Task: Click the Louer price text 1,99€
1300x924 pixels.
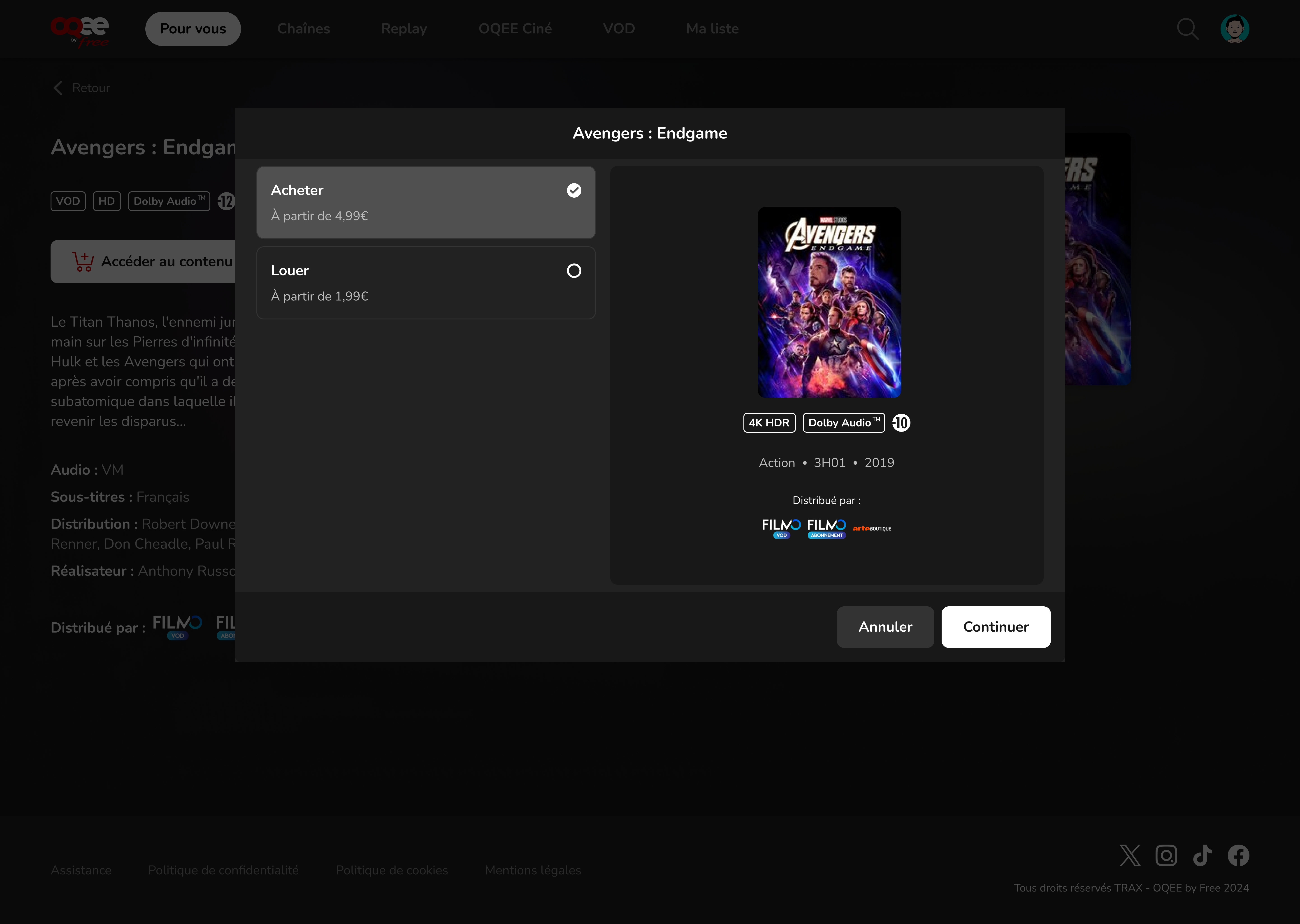Action: (x=319, y=296)
